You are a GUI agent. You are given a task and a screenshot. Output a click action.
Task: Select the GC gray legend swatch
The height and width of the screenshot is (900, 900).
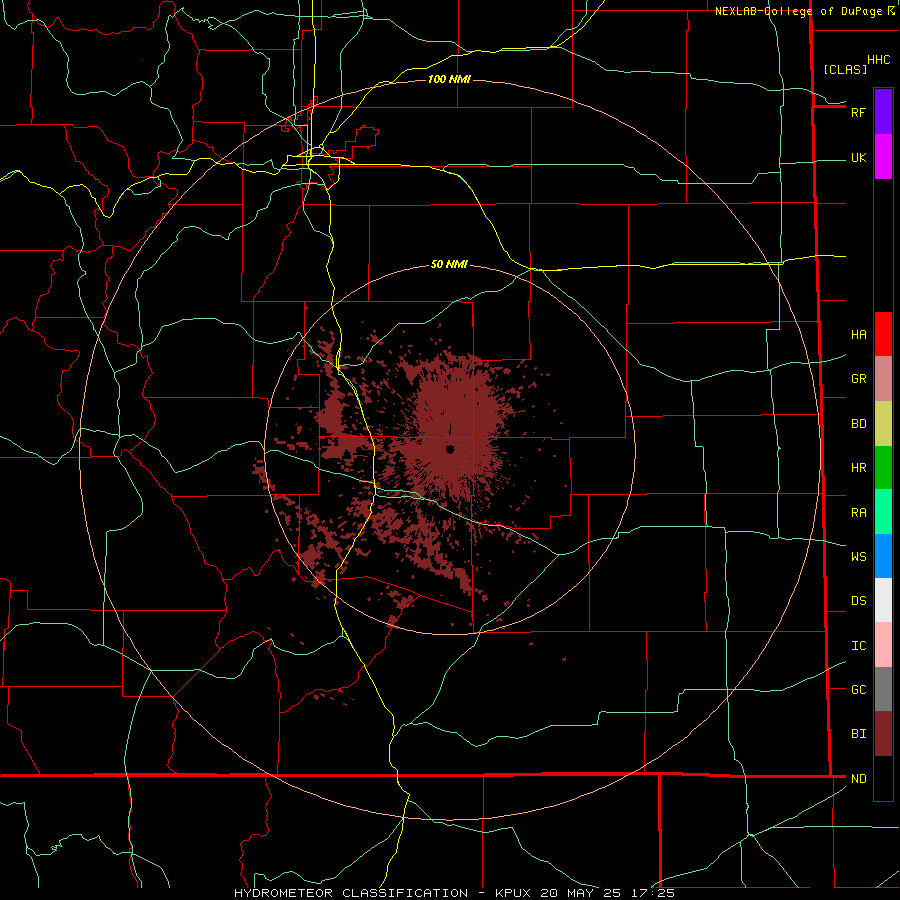point(883,689)
